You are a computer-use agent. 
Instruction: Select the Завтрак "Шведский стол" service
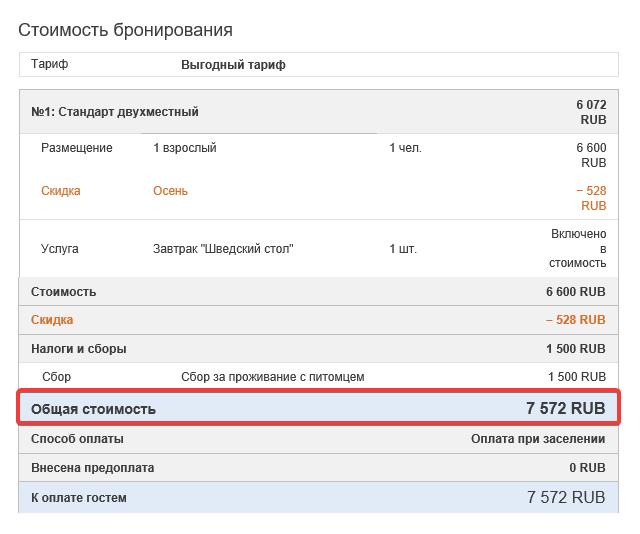click(x=223, y=248)
